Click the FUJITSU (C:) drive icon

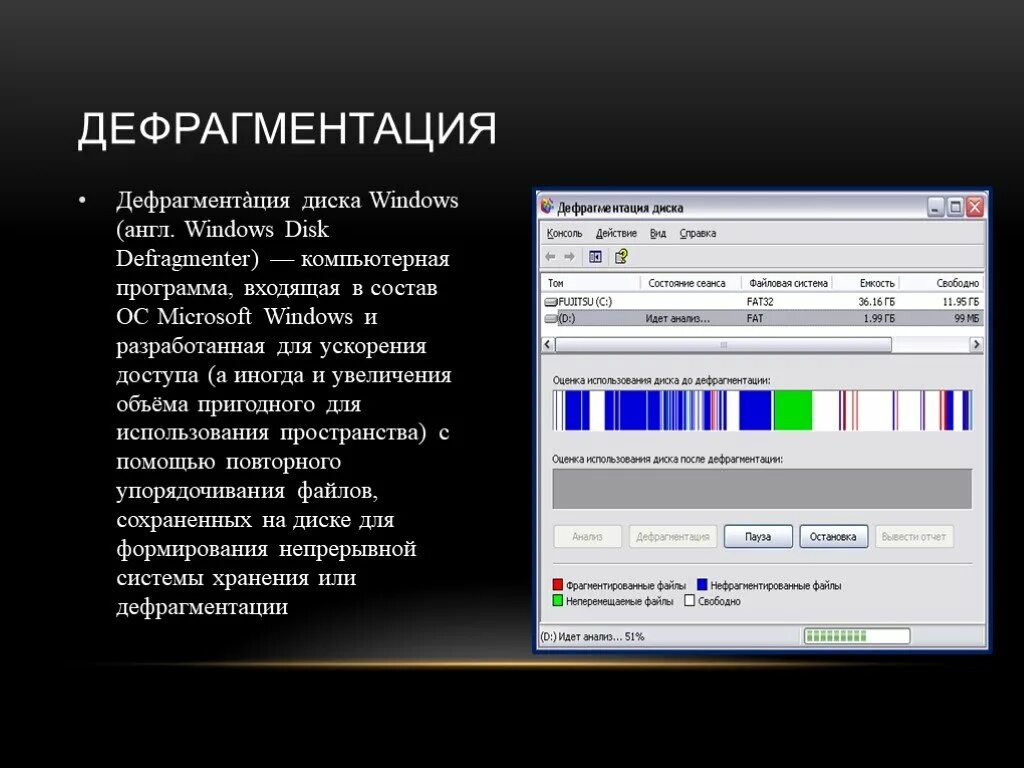[551, 302]
